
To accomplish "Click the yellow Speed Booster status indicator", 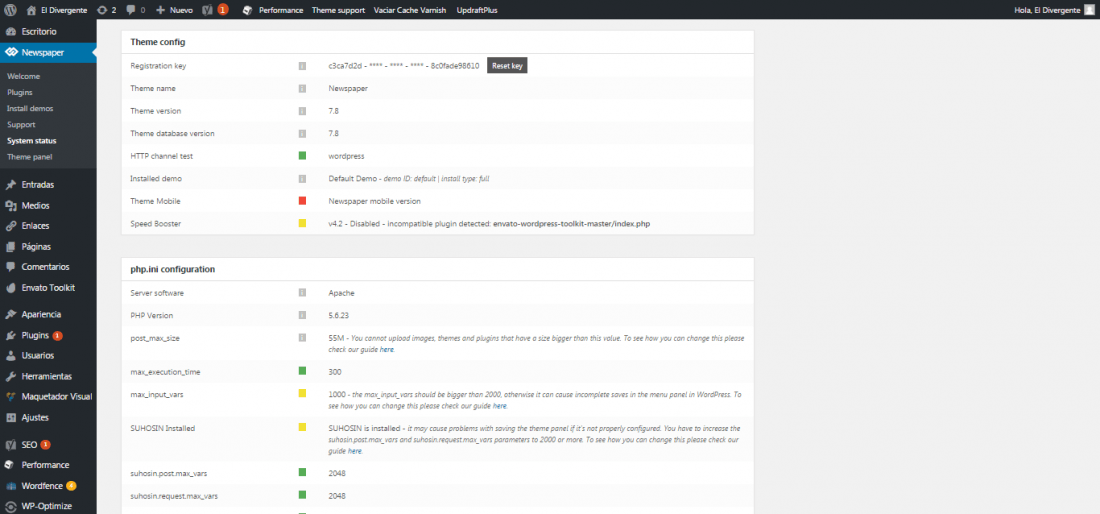I will [x=302, y=223].
